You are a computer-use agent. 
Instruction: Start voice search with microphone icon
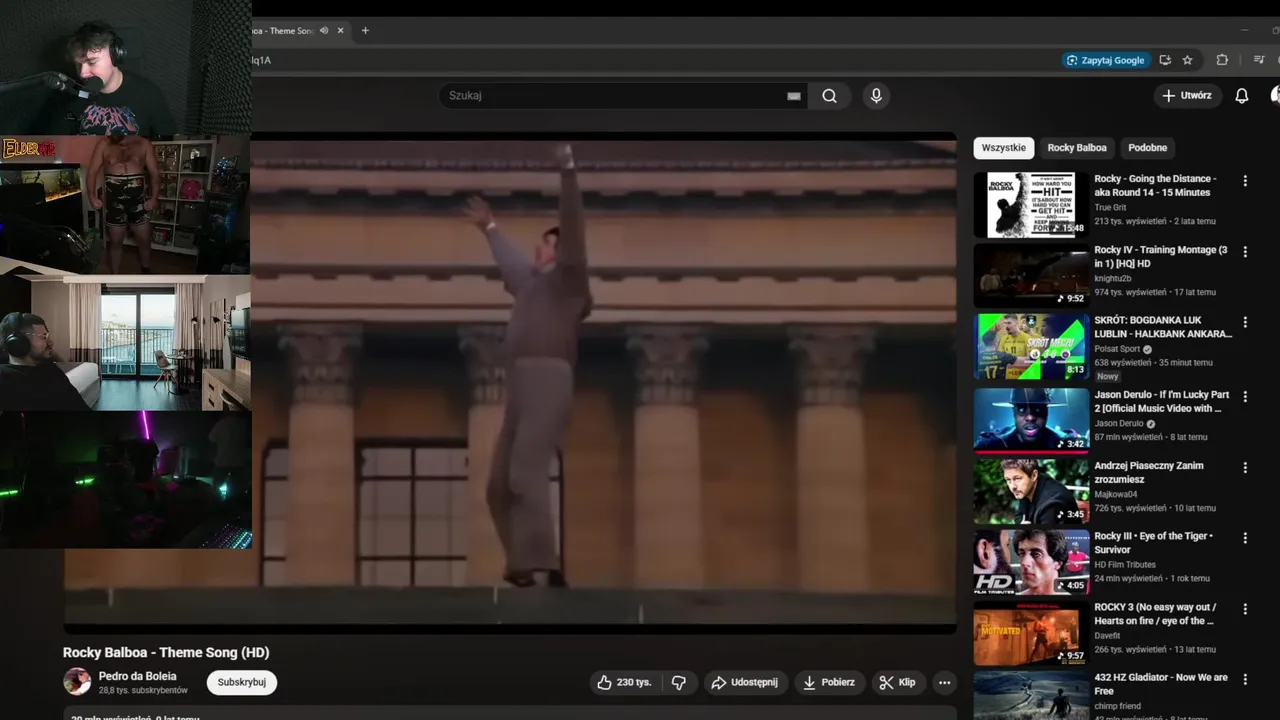(876, 96)
